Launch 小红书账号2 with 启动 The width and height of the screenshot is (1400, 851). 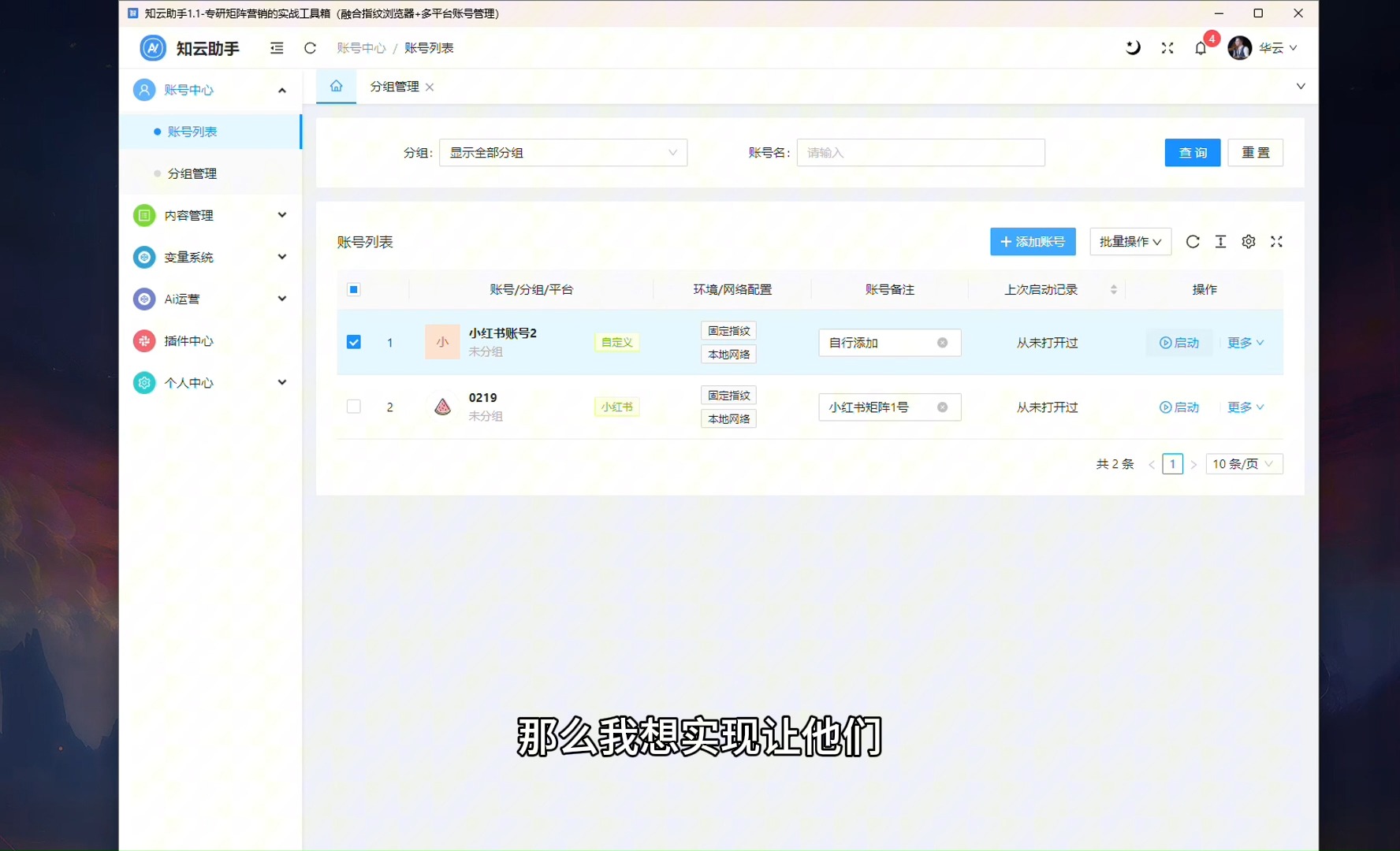click(x=1179, y=343)
